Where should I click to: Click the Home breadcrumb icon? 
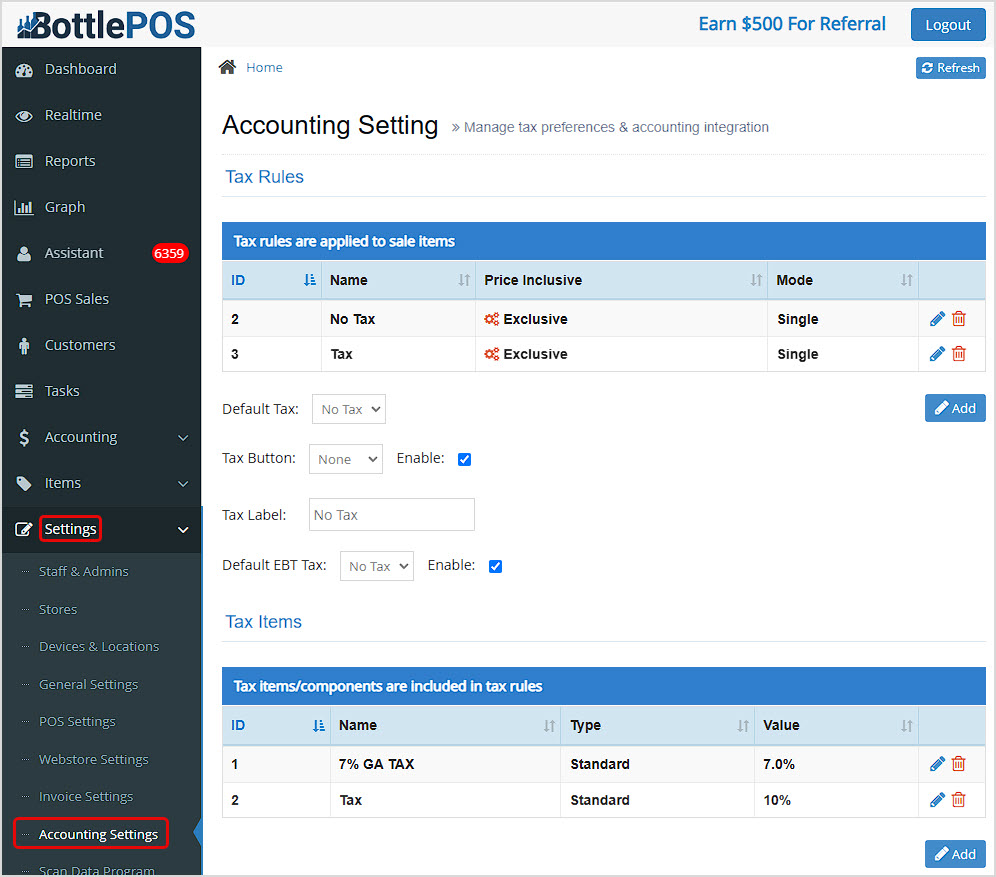228,66
